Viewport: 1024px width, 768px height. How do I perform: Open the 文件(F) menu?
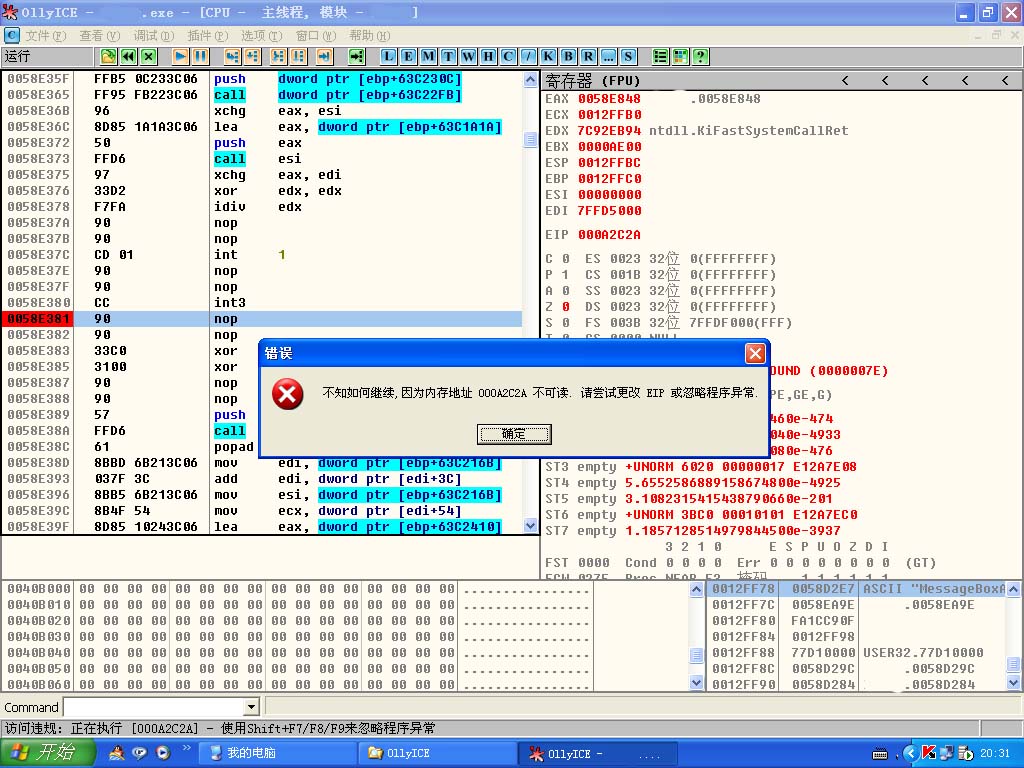46,35
